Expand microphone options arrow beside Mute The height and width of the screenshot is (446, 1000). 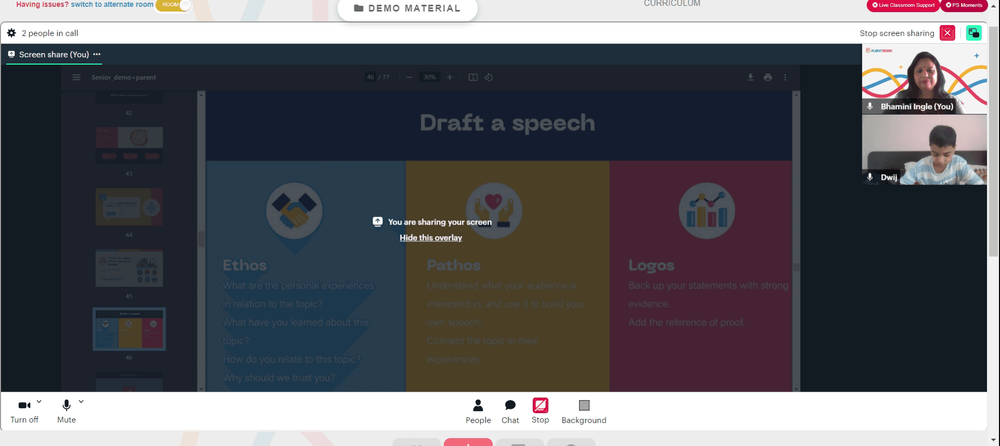click(x=81, y=401)
